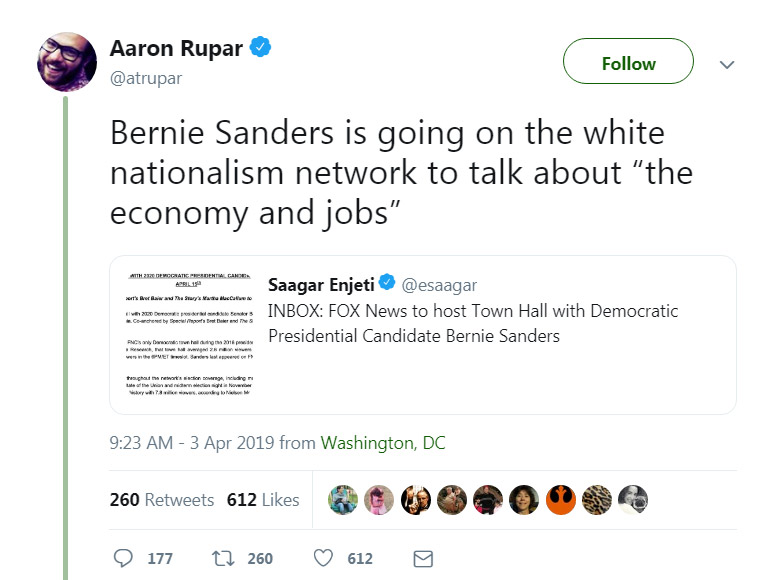Click the Aaron Rupar display name
This screenshot has width=770, height=580.
click(x=176, y=48)
